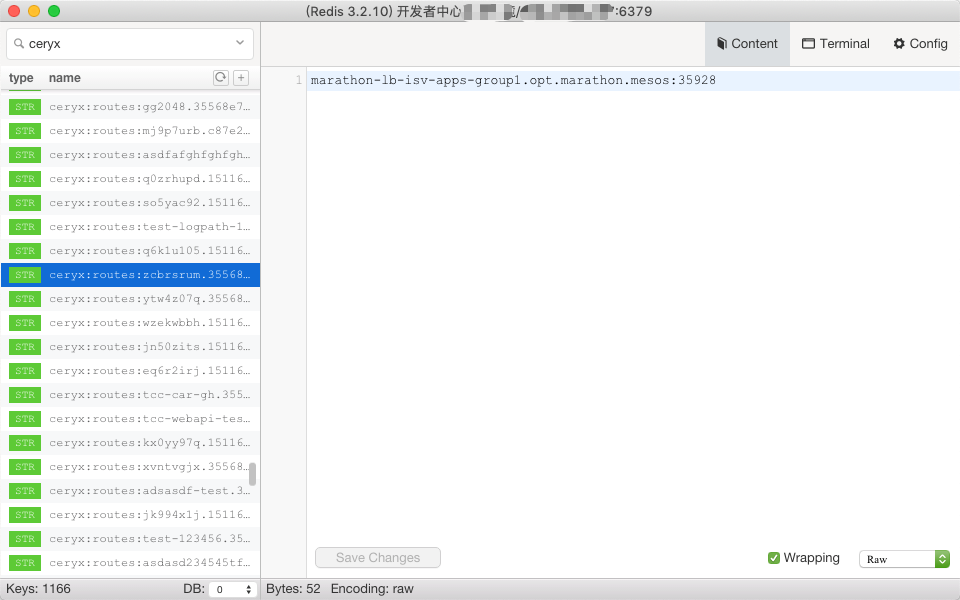
Task: Select key ceryx:routes:tcc-car-gh.355
Action: coord(130,395)
